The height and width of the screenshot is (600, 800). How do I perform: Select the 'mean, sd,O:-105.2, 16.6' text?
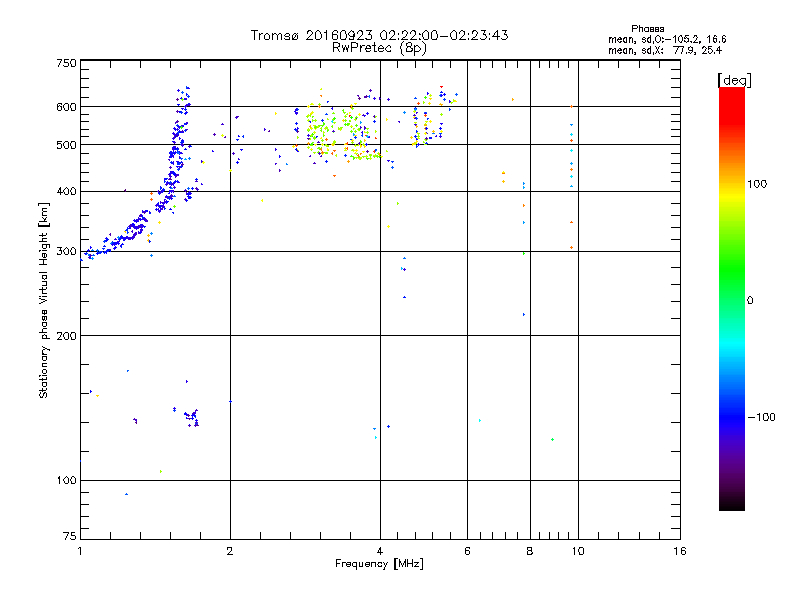coord(667,39)
